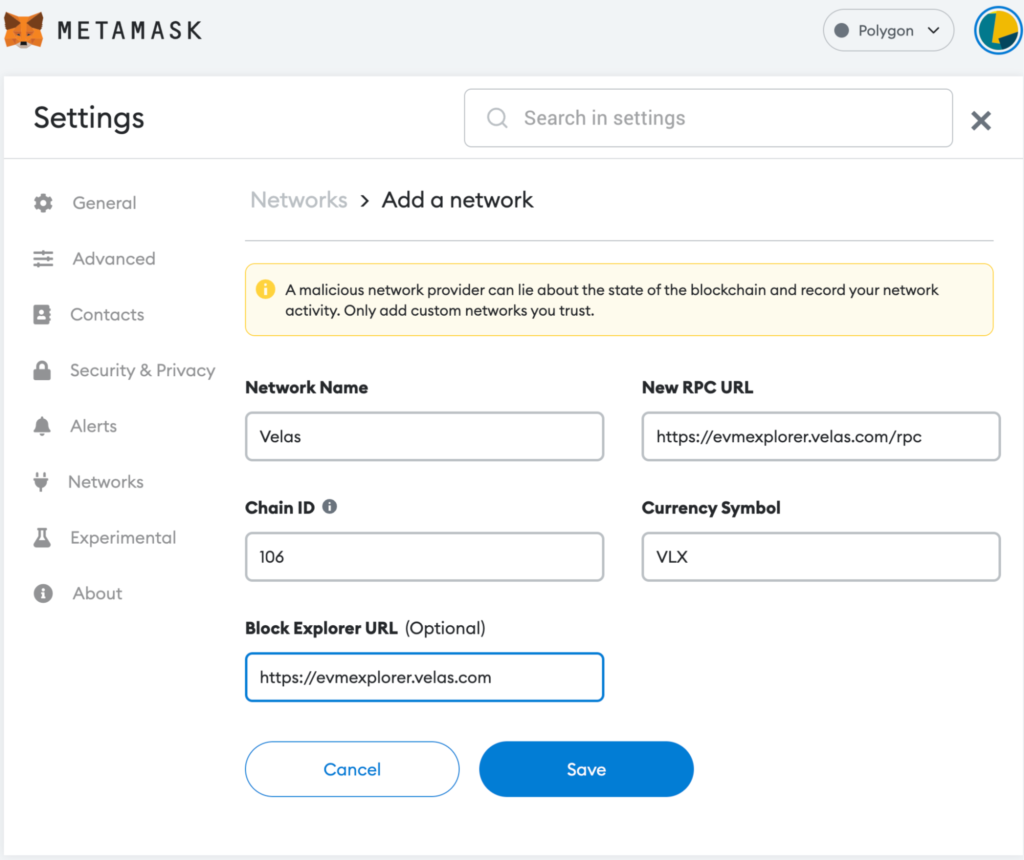
Task: Go back to Networks breadcrumb
Action: pyautogui.click(x=298, y=200)
